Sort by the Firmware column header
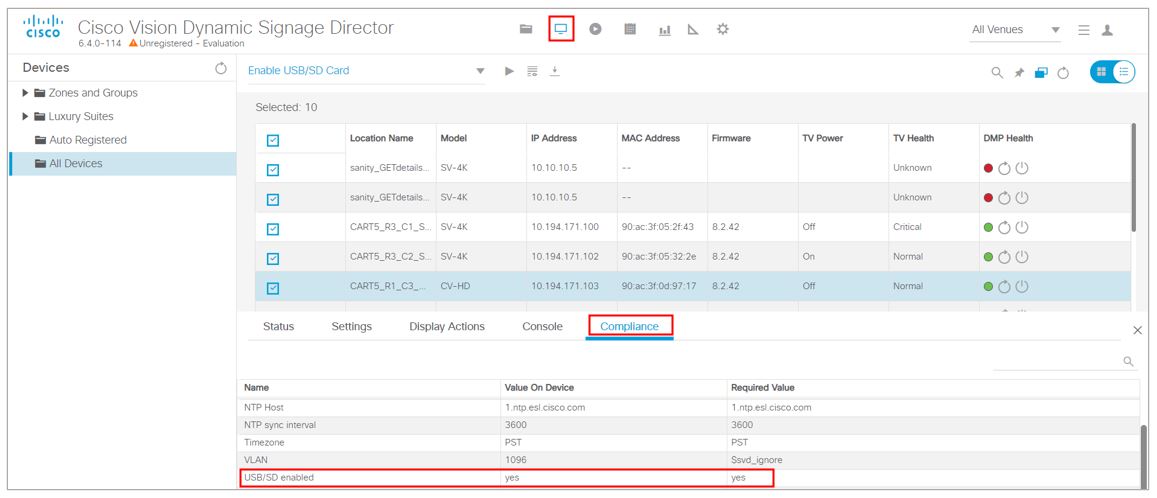Viewport: 1157px width, 498px height. point(731,138)
